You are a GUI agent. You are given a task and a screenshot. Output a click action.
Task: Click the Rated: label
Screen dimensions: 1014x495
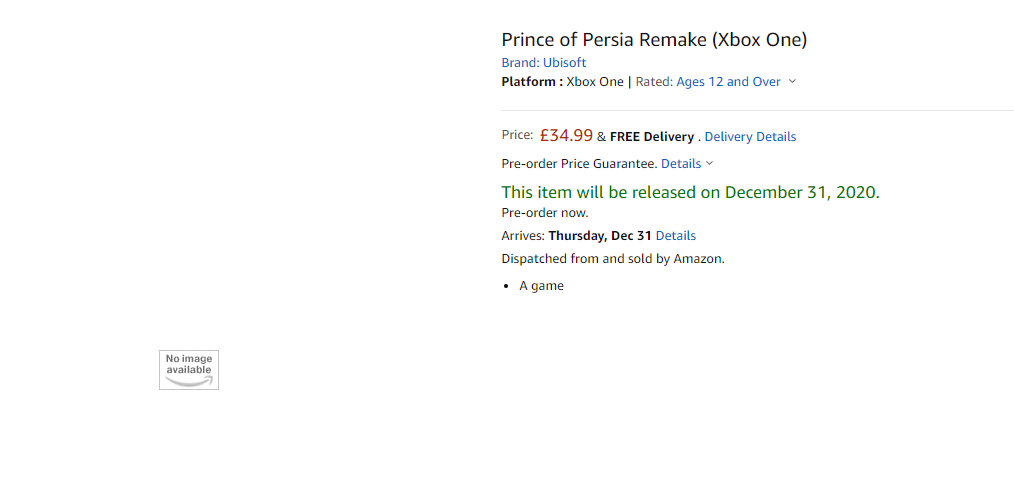click(x=654, y=82)
